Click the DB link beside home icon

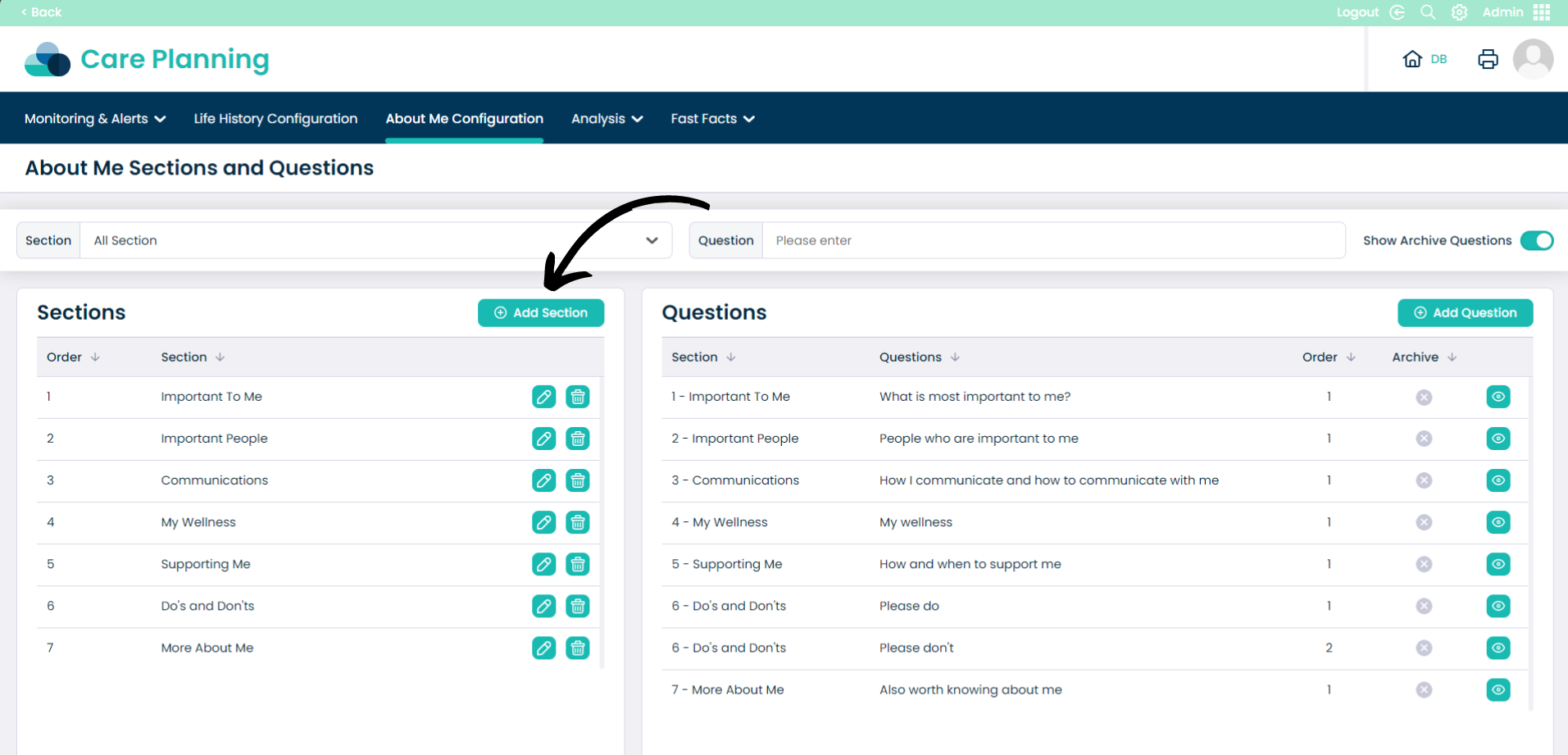click(x=1438, y=59)
